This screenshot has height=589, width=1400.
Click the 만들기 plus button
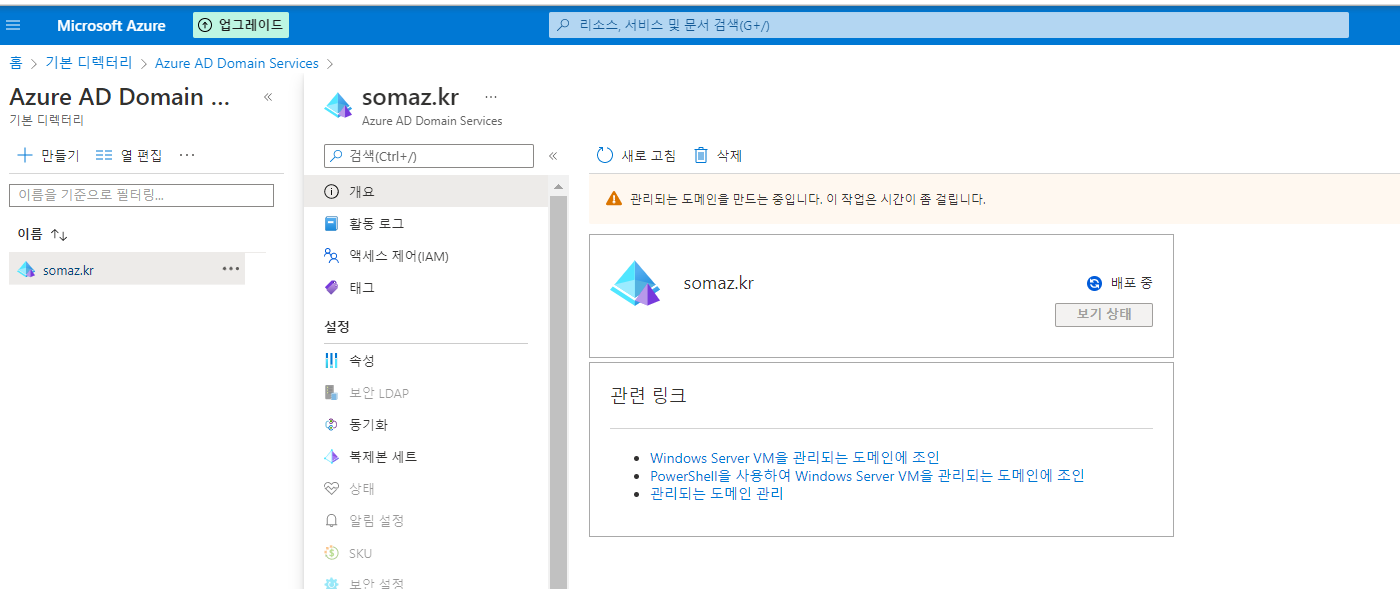point(49,155)
